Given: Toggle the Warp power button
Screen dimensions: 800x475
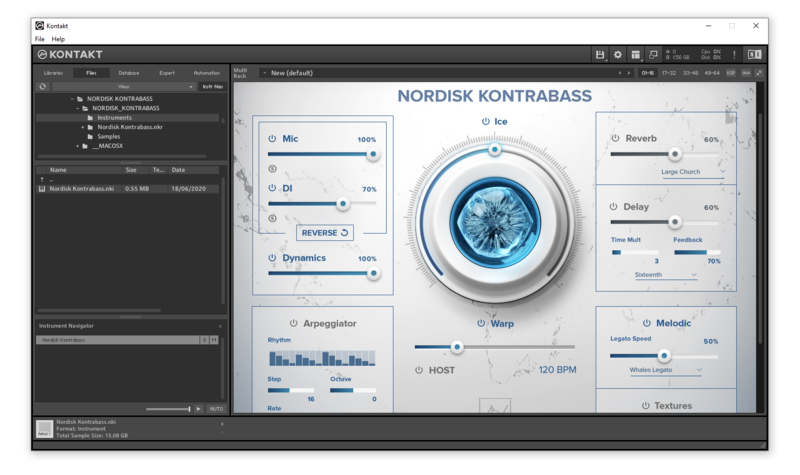Looking at the screenshot, I should [x=481, y=323].
